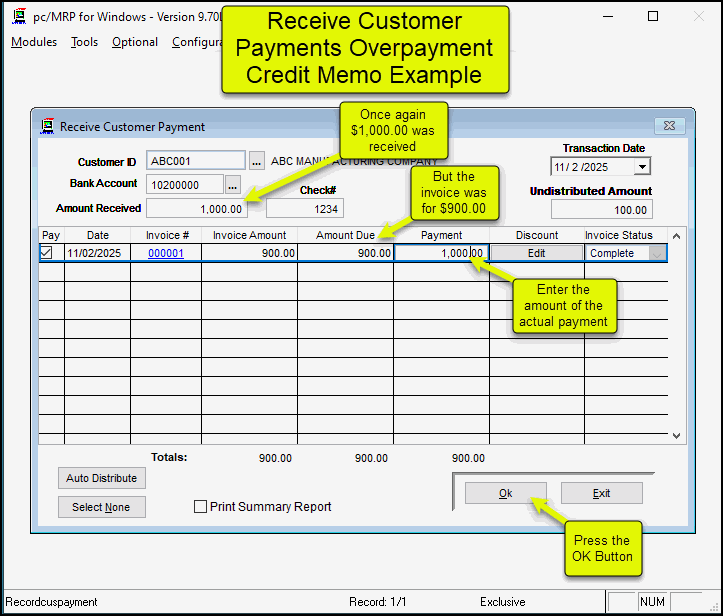Click the Edit discount button
This screenshot has height=616, width=723.
pos(536,254)
